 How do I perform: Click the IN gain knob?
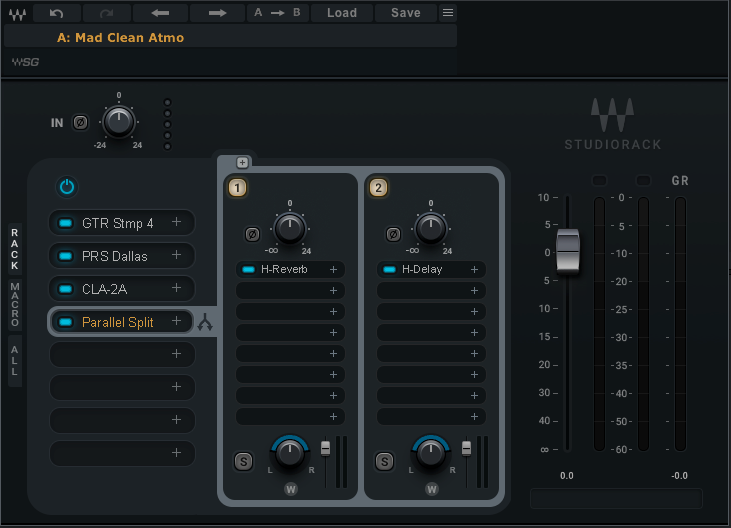click(118, 122)
